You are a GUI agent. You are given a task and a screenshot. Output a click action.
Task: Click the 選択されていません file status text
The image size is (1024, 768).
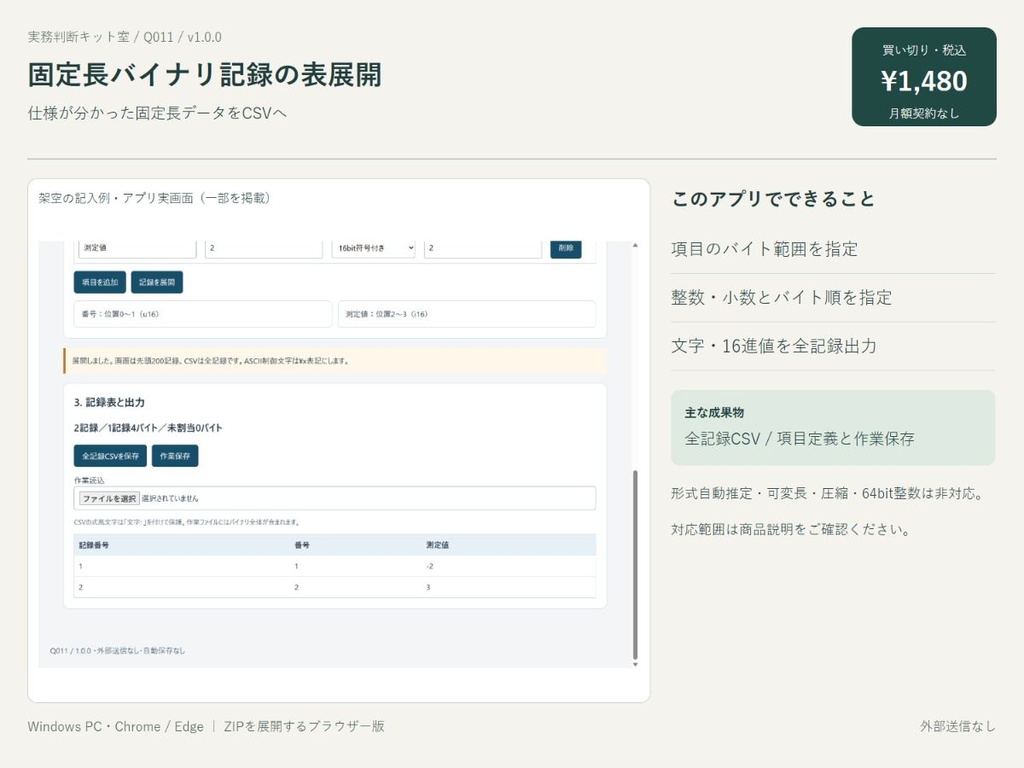point(170,498)
